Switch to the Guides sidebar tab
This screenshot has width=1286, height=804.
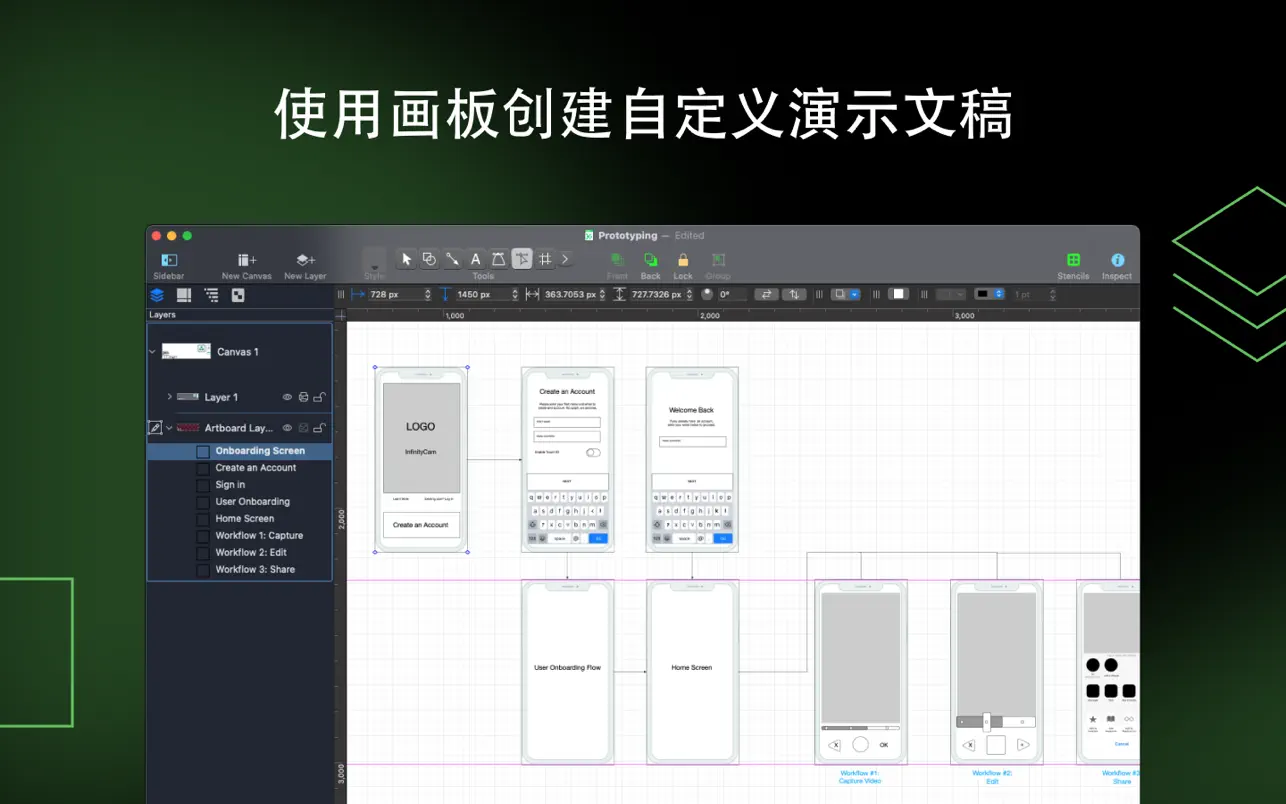[184, 295]
